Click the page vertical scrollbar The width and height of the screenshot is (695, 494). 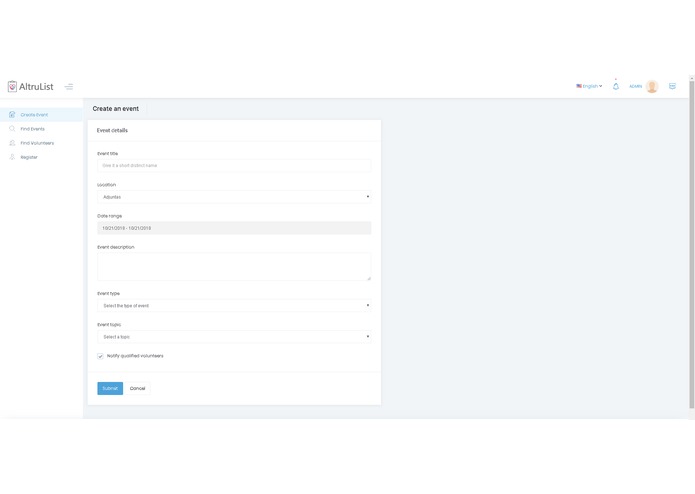click(x=691, y=246)
